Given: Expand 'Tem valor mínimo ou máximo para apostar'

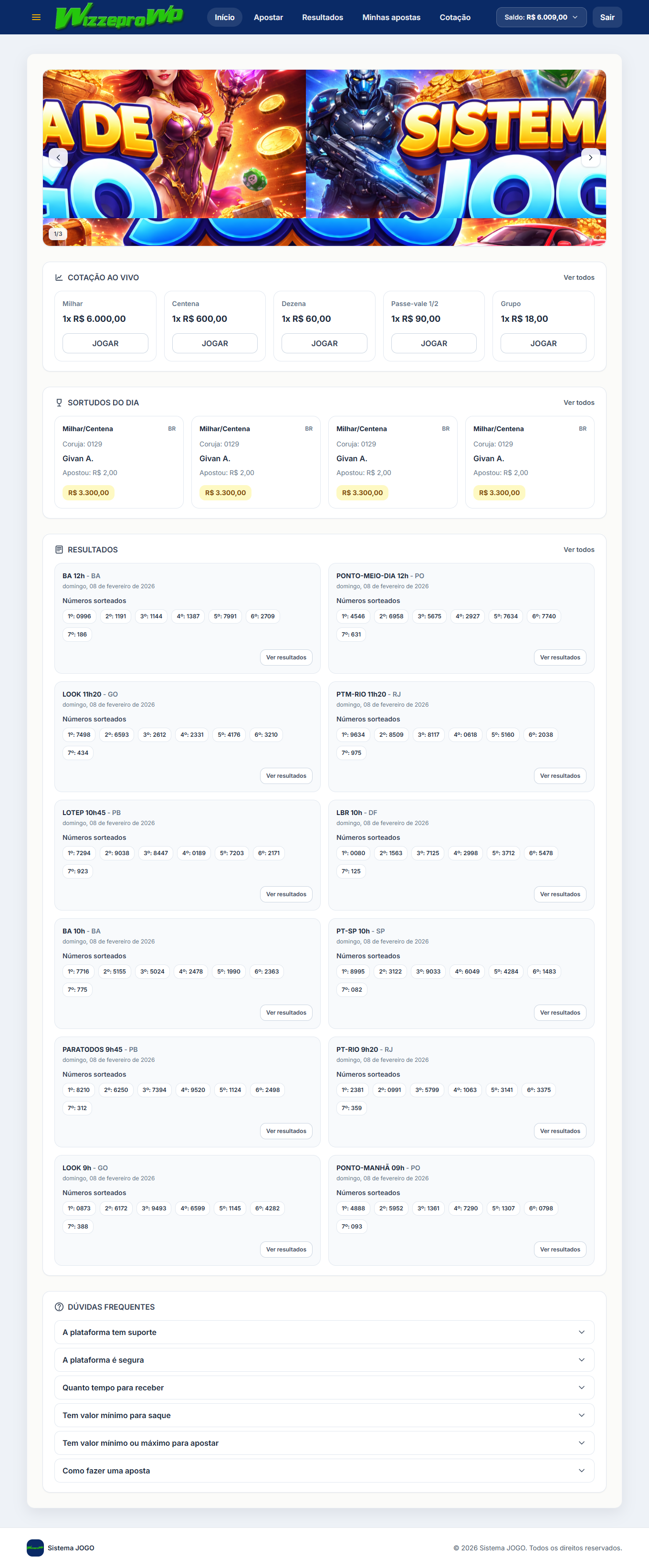Looking at the screenshot, I should (x=324, y=1443).
